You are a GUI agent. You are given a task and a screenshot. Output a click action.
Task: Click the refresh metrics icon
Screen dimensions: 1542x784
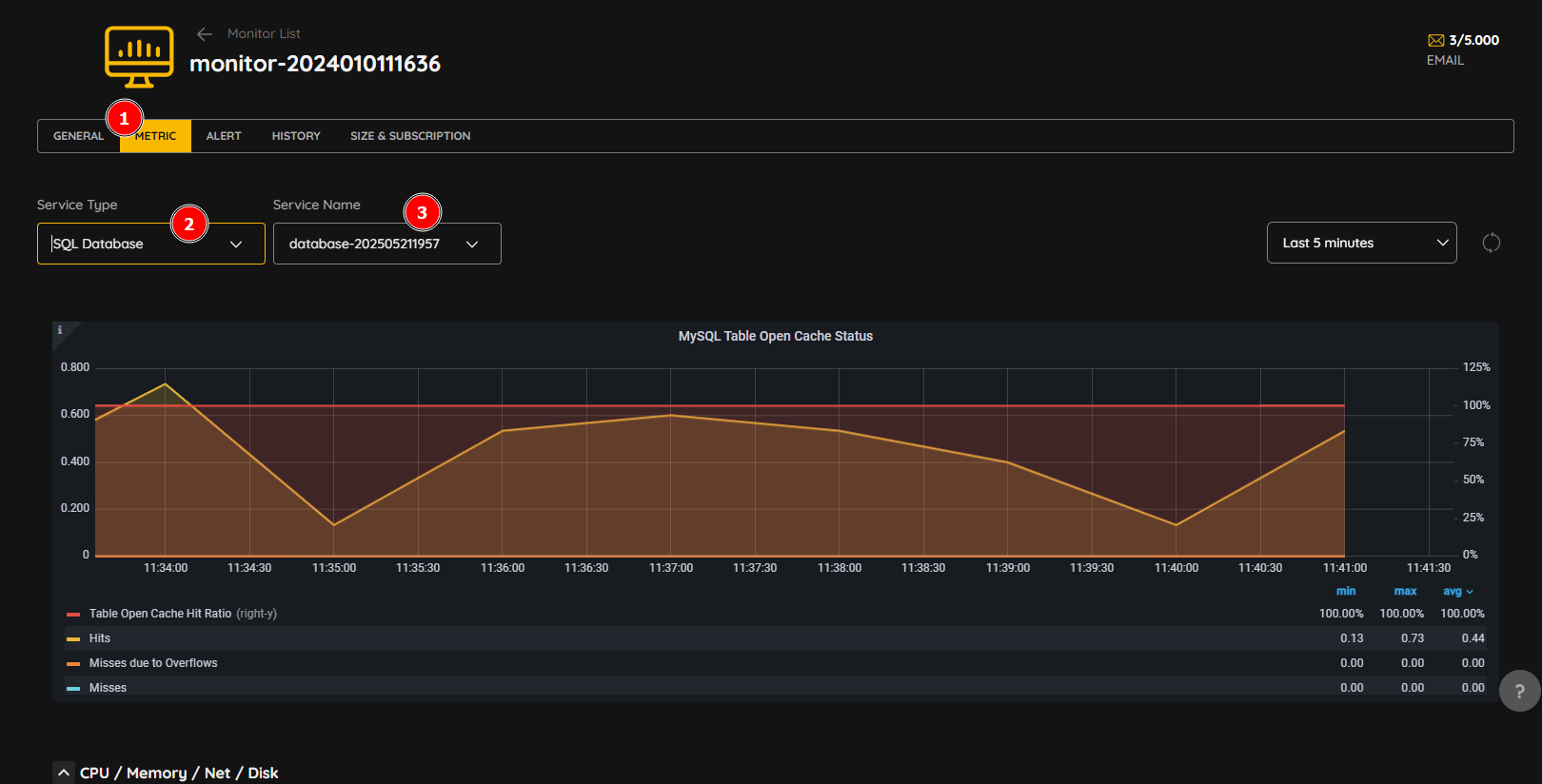[1491, 243]
